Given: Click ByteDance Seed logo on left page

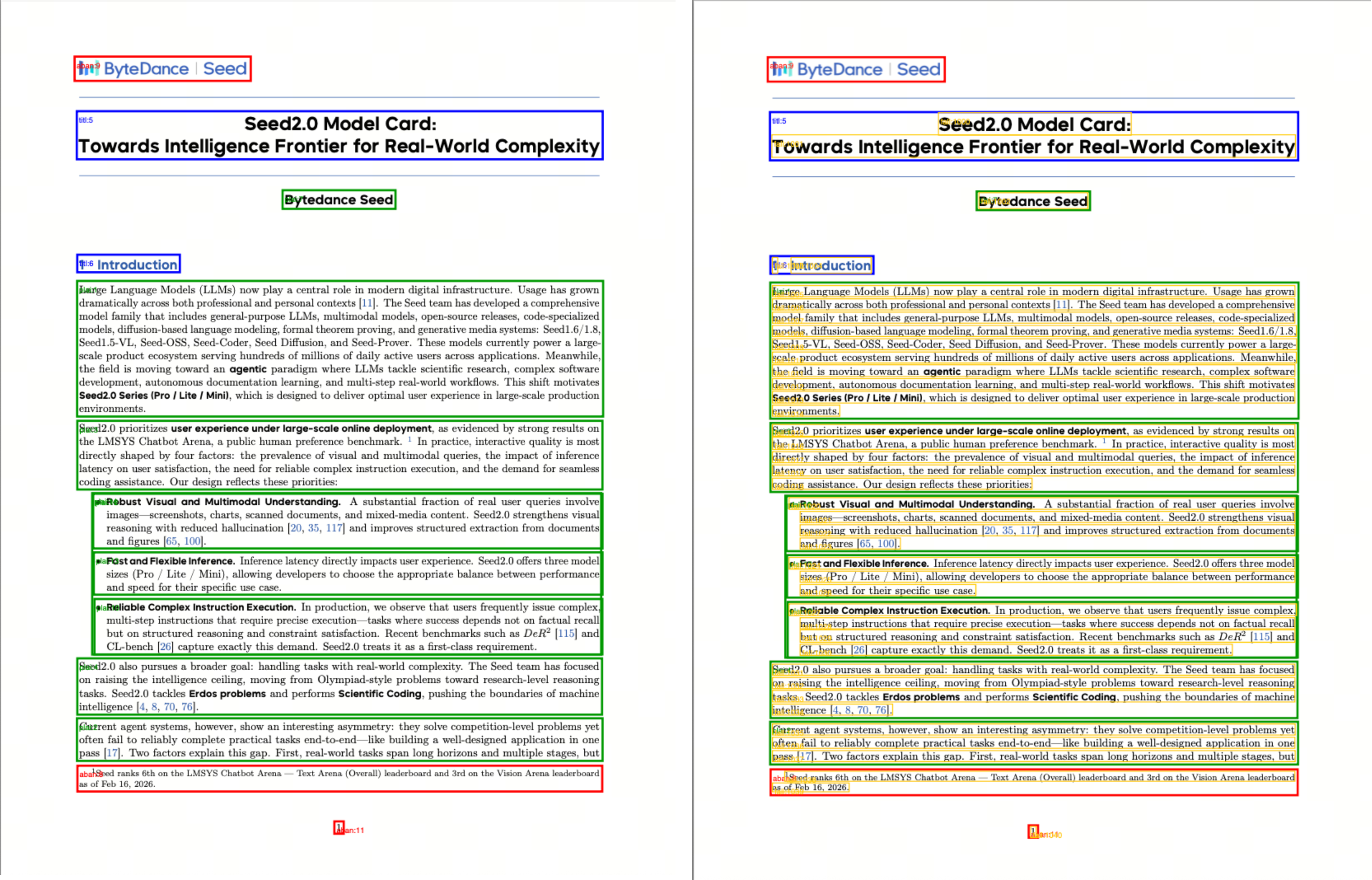Looking at the screenshot, I should point(162,69).
